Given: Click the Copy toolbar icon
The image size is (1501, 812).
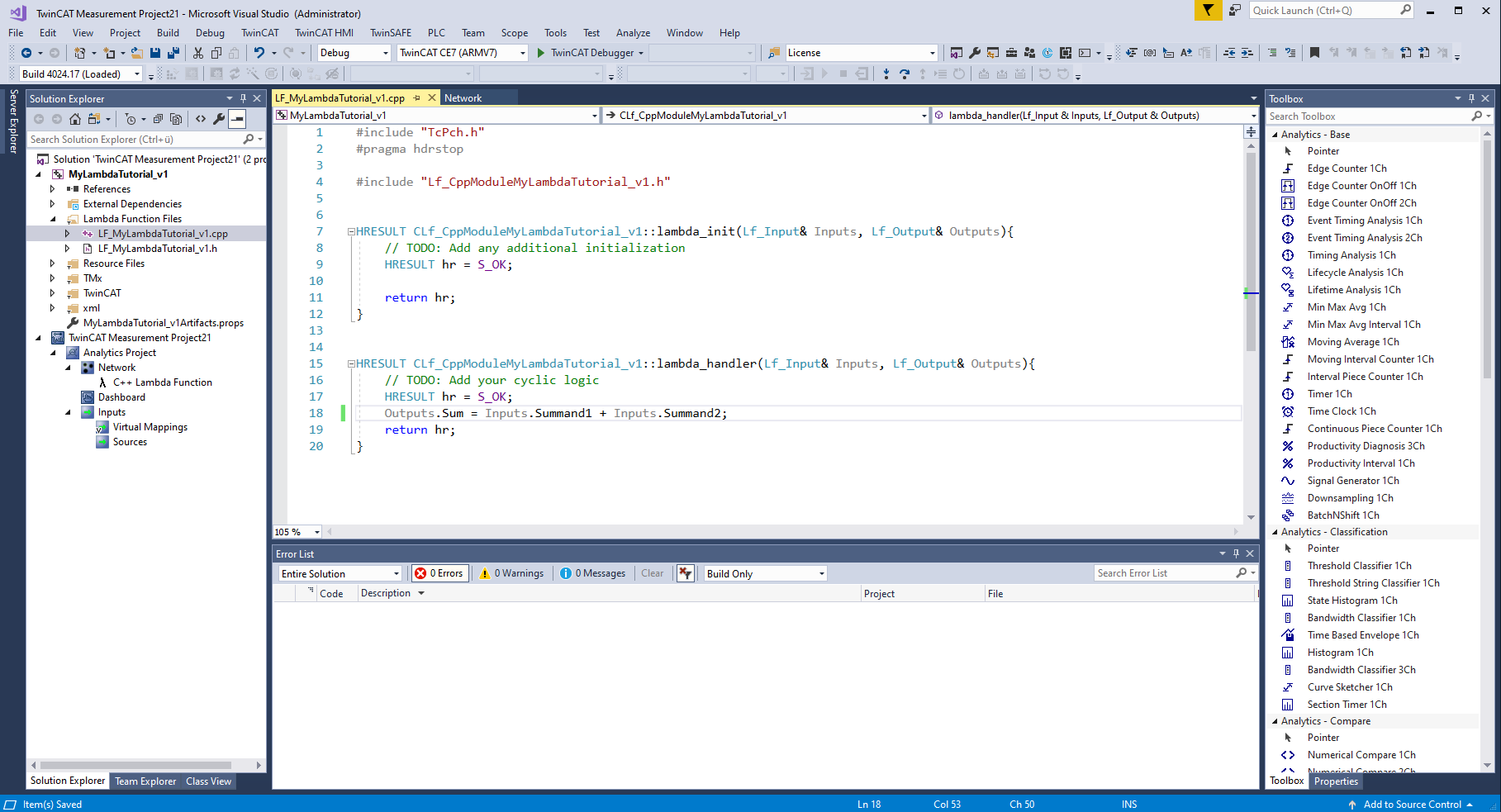Looking at the screenshot, I should [216, 53].
